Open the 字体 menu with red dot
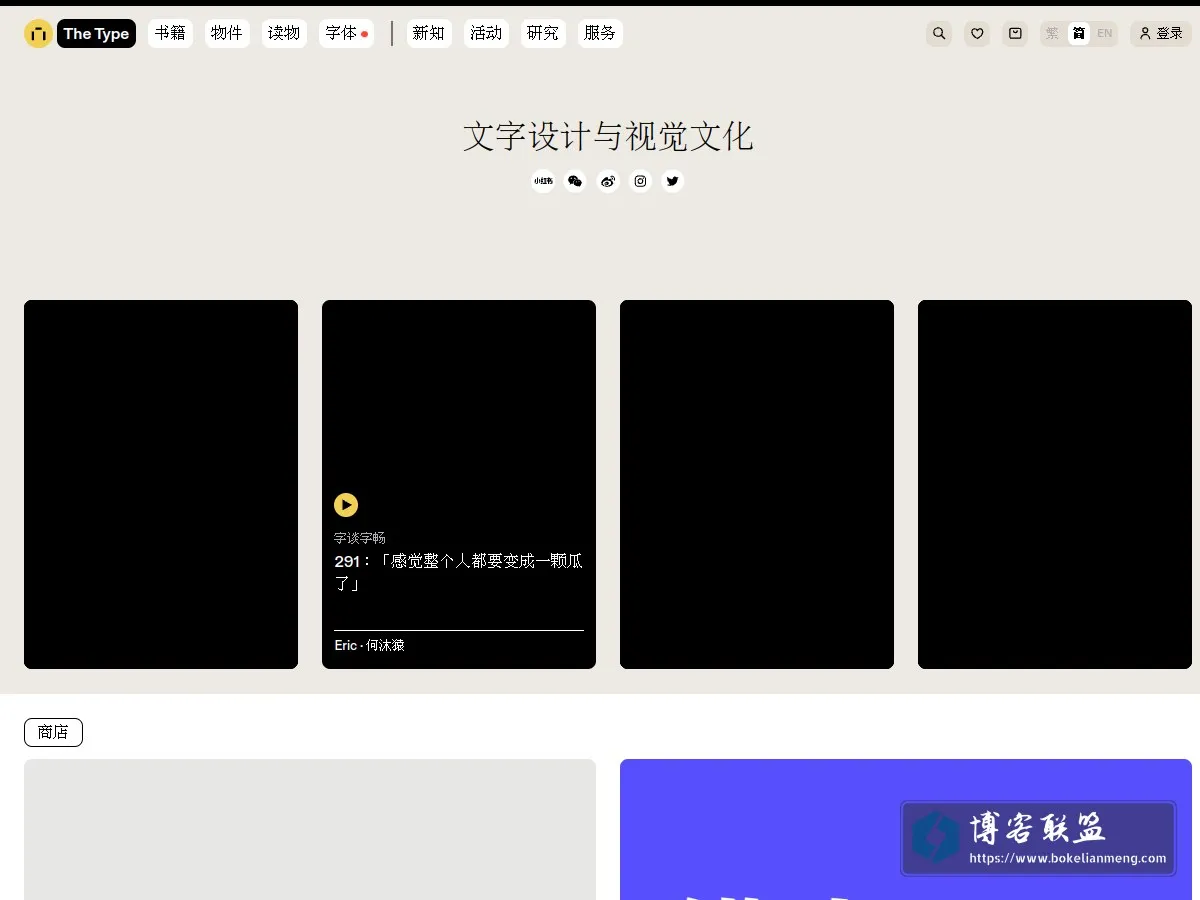This screenshot has width=1200, height=900. [x=346, y=33]
